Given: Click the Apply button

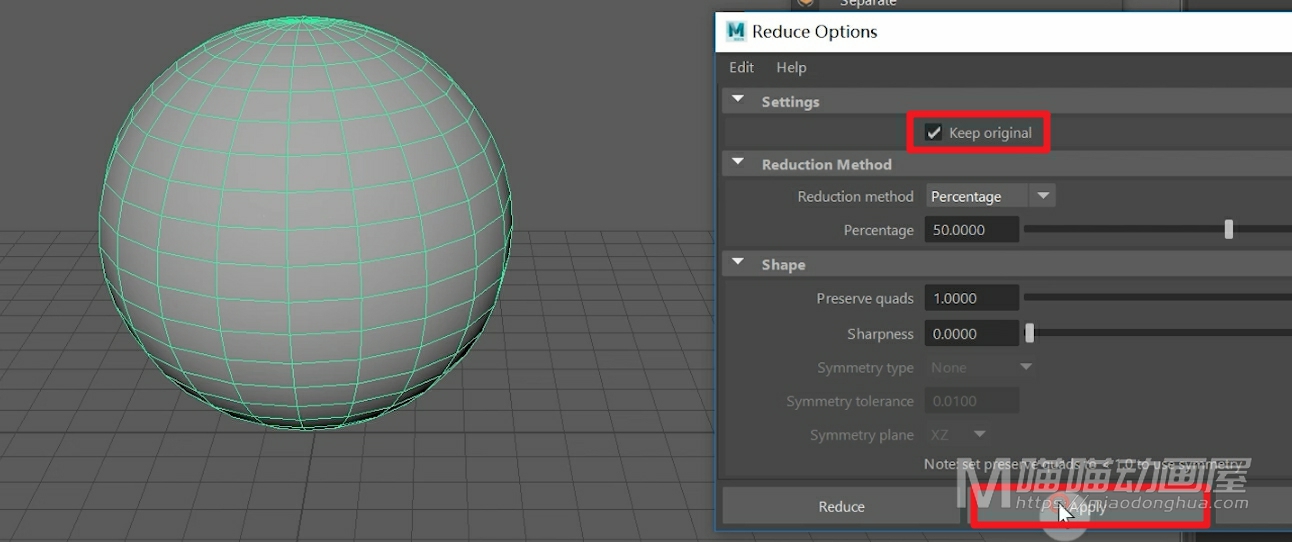Looking at the screenshot, I should point(1088,508).
